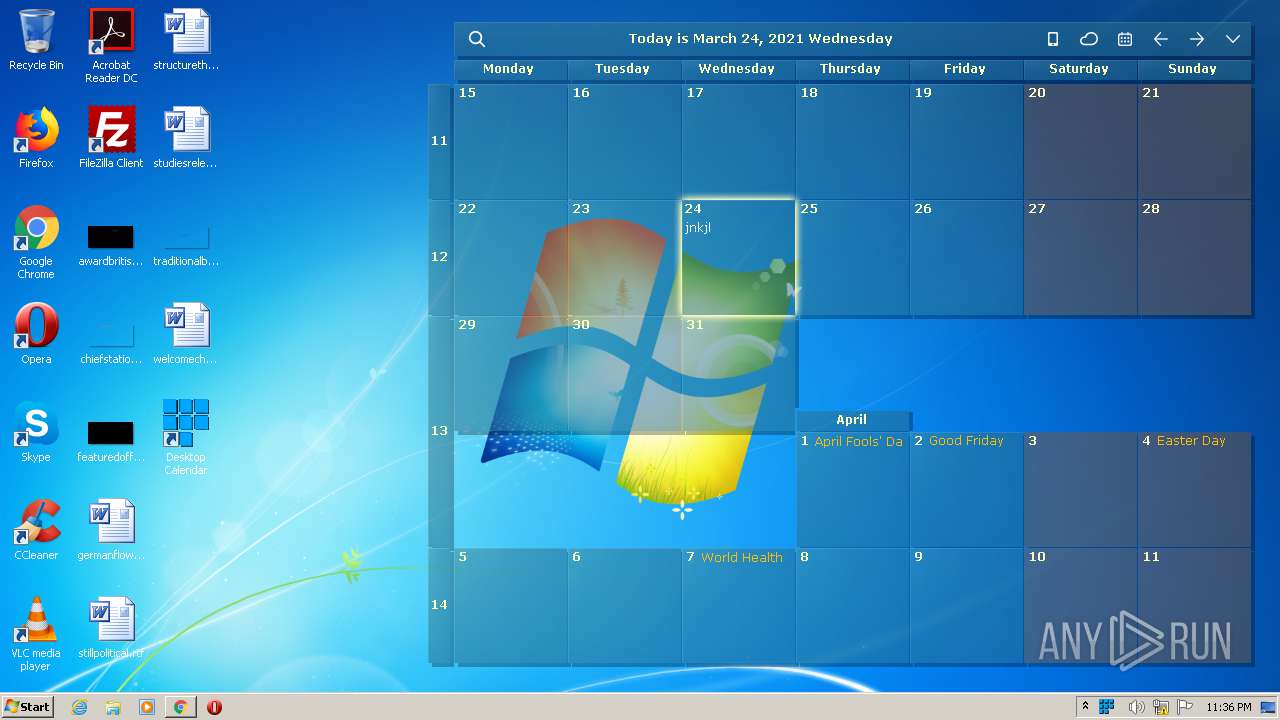
Task: Open the network status tray icon
Action: tap(1160, 707)
